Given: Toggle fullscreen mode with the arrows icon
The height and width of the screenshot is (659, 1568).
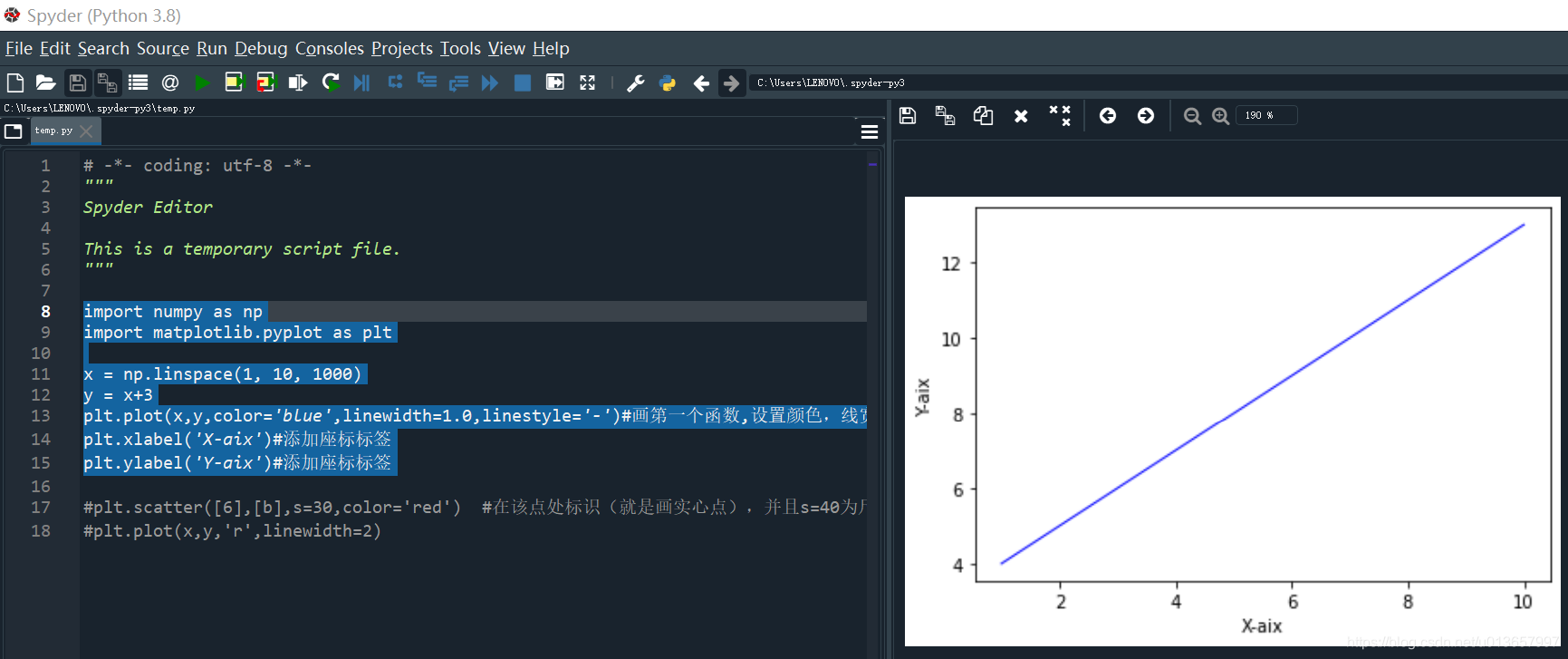Looking at the screenshot, I should 588,82.
